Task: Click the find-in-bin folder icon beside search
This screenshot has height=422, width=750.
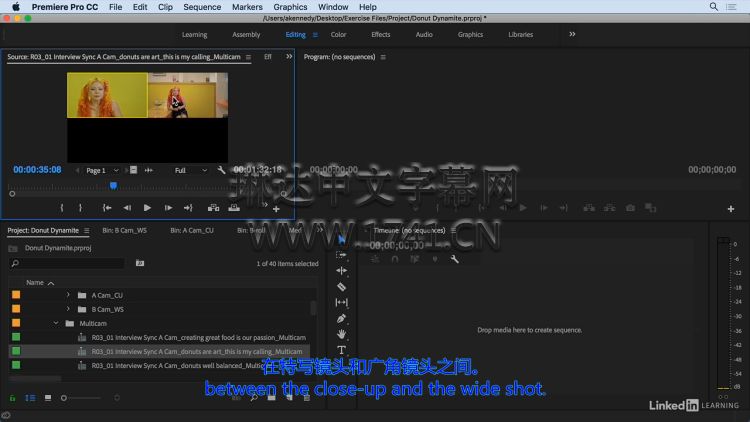Action: [140, 263]
